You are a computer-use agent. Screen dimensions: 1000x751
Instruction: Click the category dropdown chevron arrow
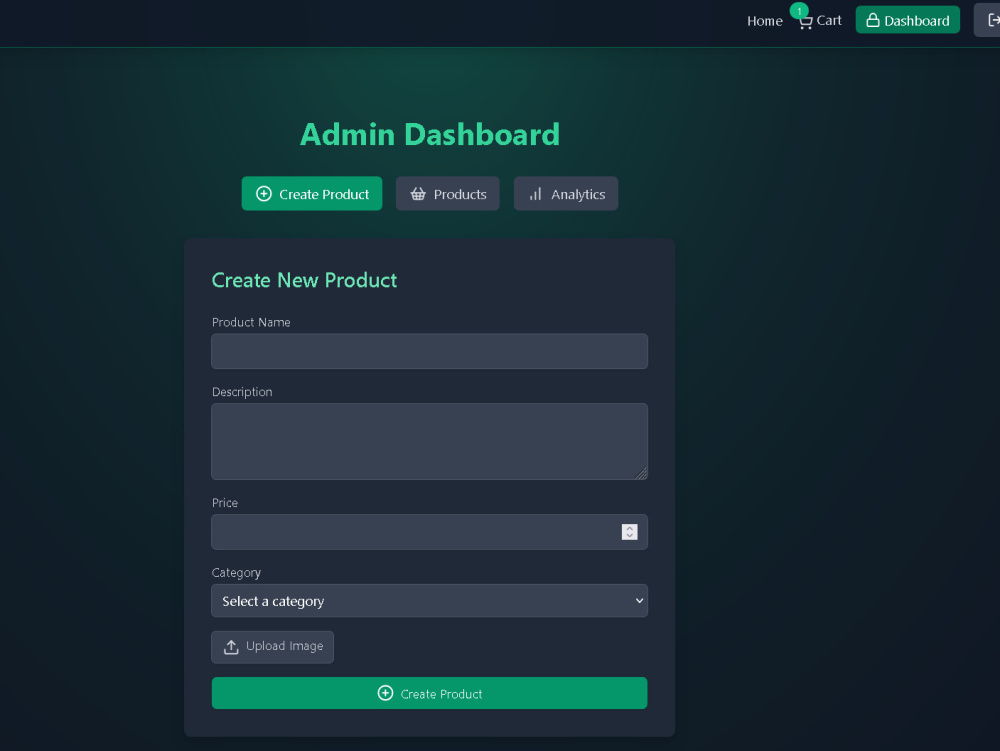pyautogui.click(x=639, y=601)
